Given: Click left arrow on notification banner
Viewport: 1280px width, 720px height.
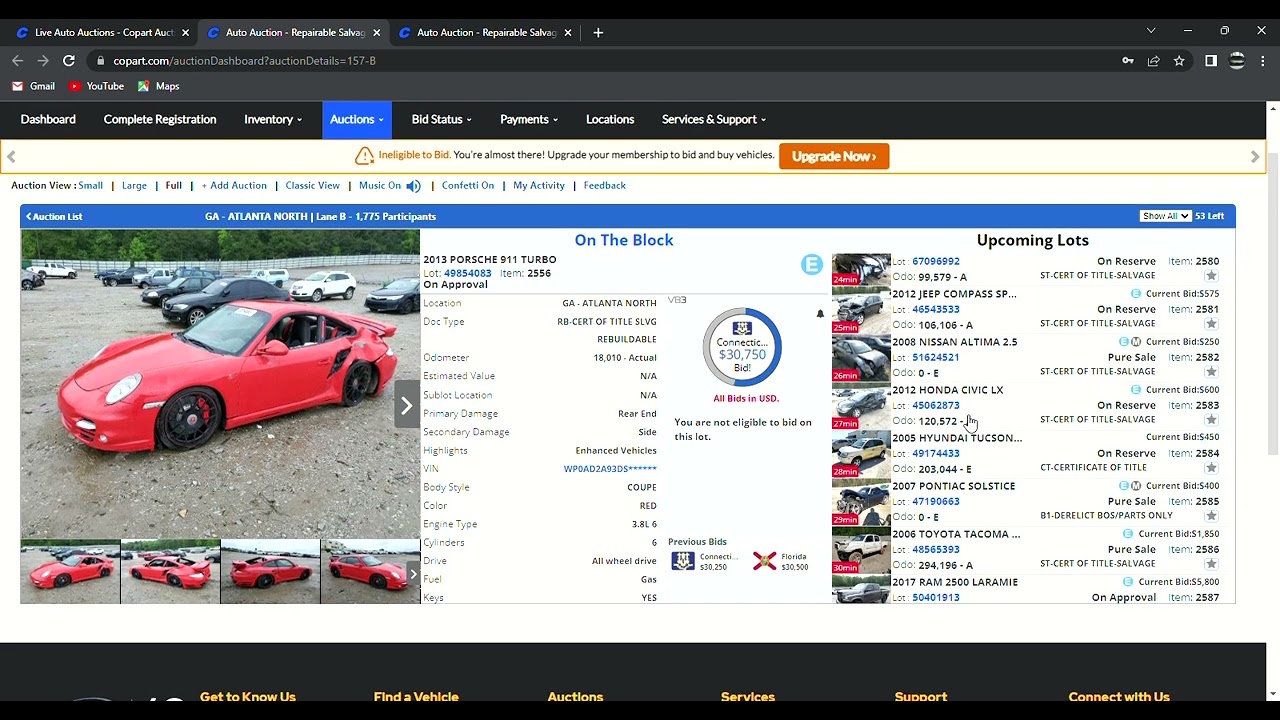Looking at the screenshot, I should tap(11, 156).
